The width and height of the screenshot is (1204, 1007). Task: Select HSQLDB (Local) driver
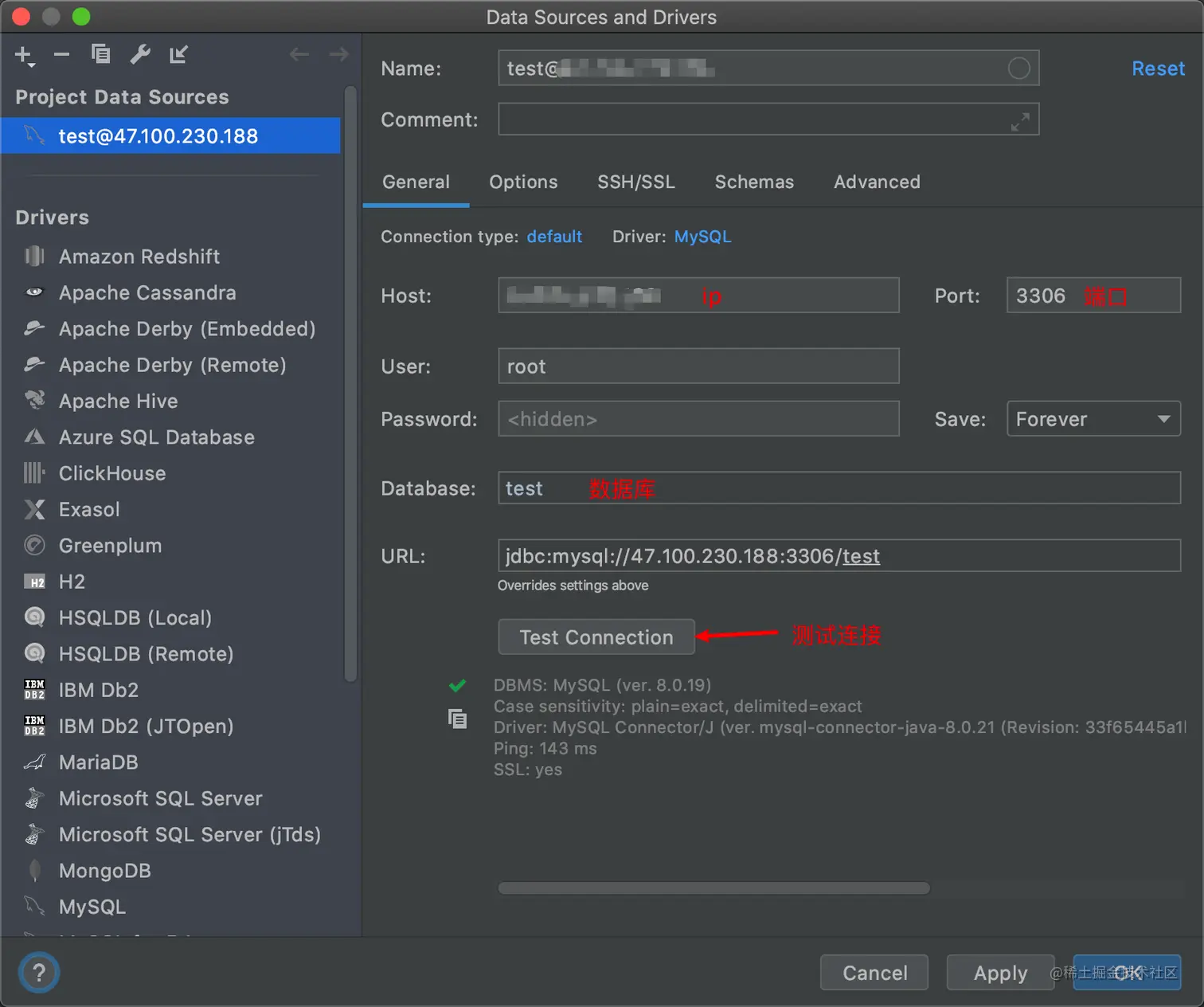[135, 617]
